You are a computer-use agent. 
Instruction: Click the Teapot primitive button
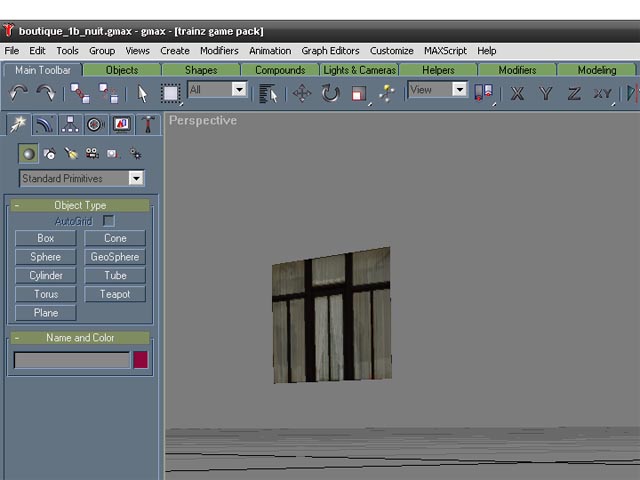tap(115, 294)
